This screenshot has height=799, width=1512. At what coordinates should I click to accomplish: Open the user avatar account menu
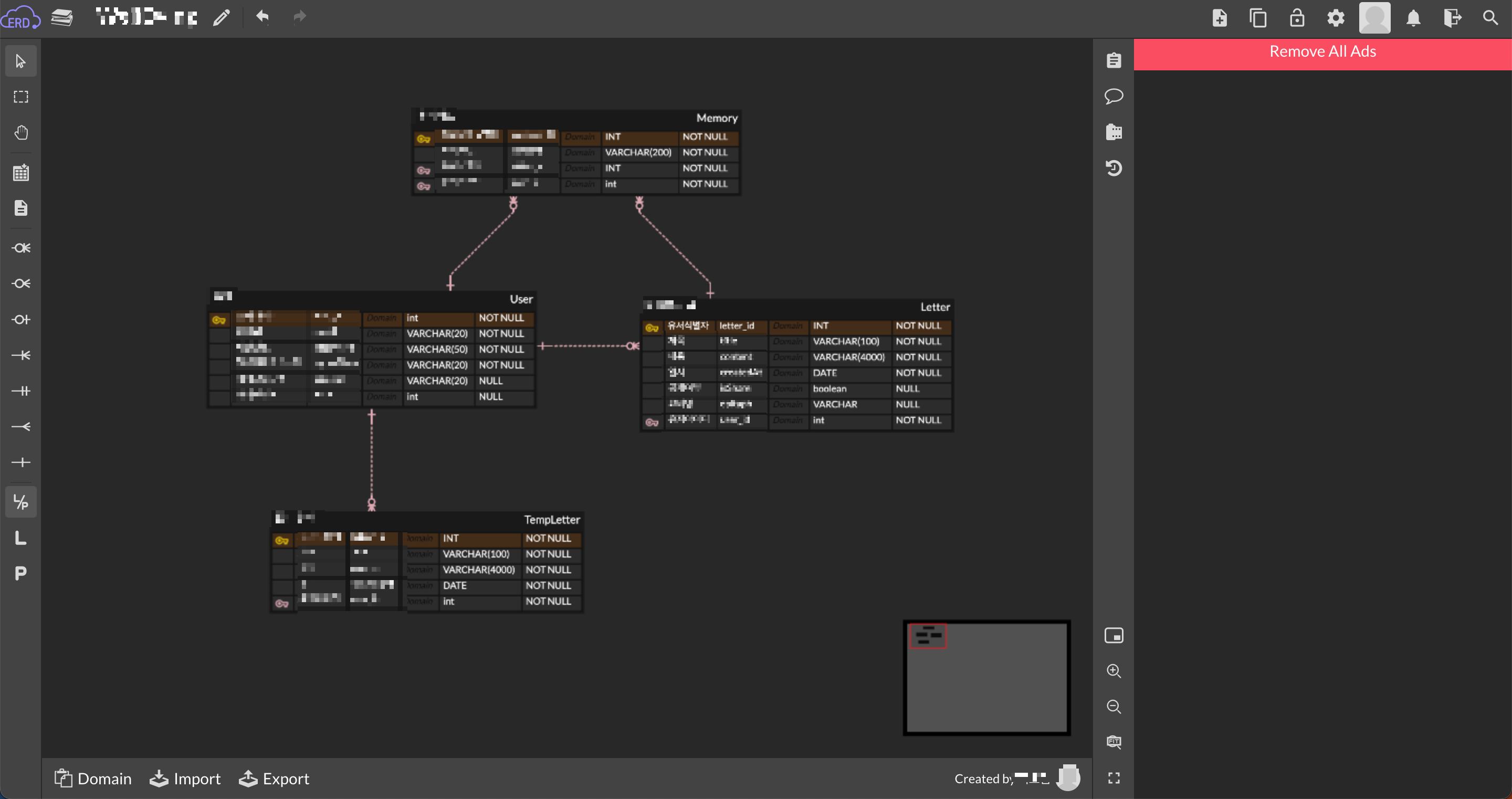click(x=1374, y=18)
